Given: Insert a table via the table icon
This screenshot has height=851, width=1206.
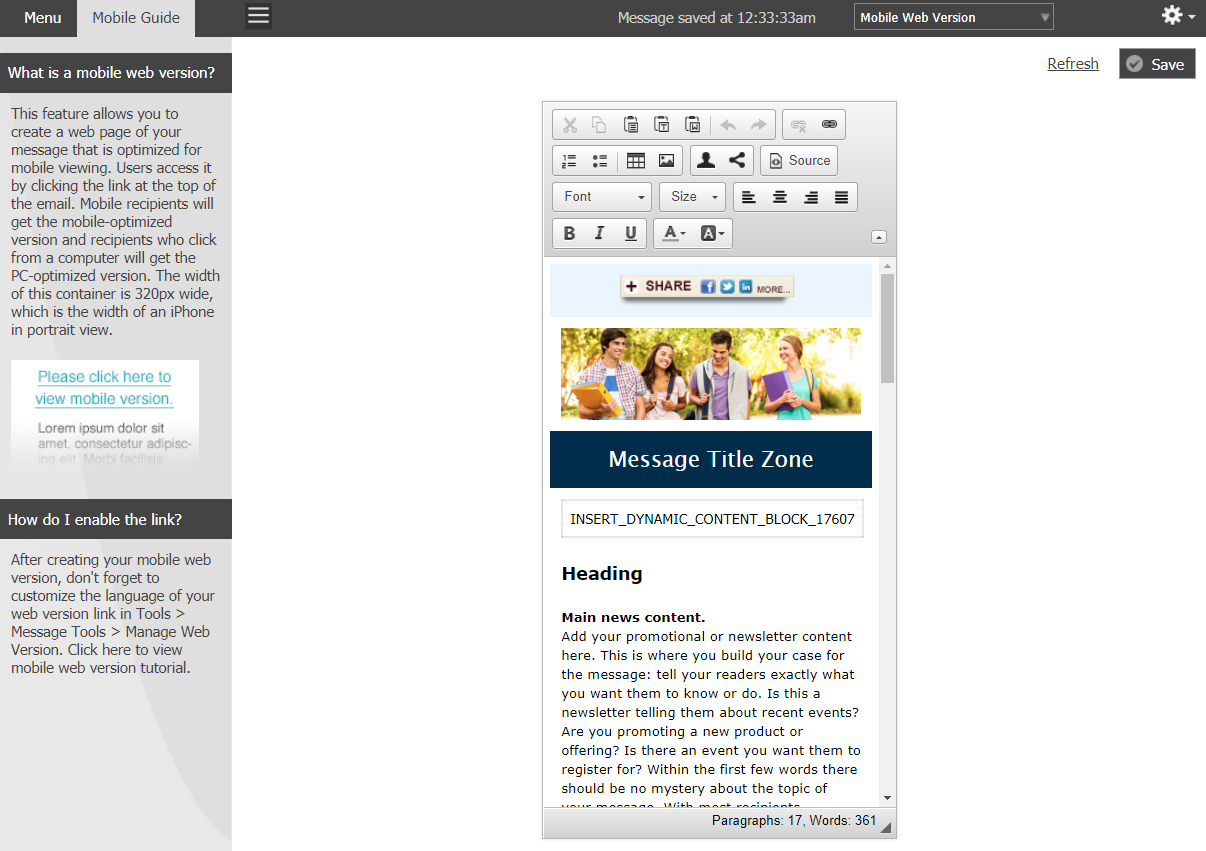Looking at the screenshot, I should click(x=635, y=160).
